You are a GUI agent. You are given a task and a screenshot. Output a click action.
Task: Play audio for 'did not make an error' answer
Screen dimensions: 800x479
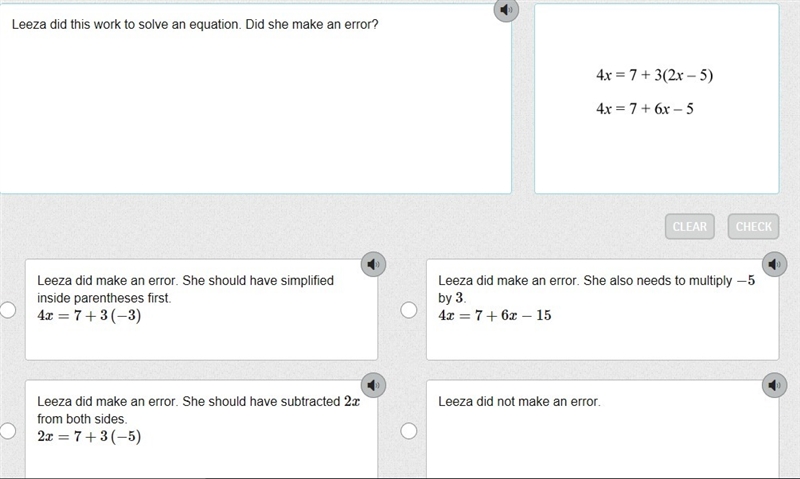pyautogui.click(x=774, y=385)
